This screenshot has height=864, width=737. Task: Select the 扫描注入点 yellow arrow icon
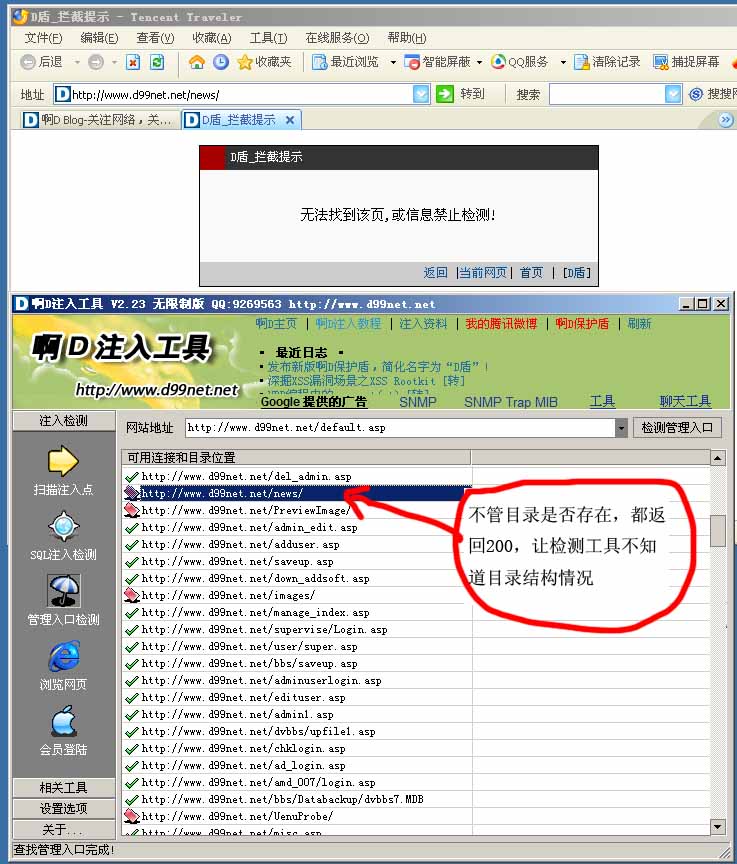(x=63, y=461)
